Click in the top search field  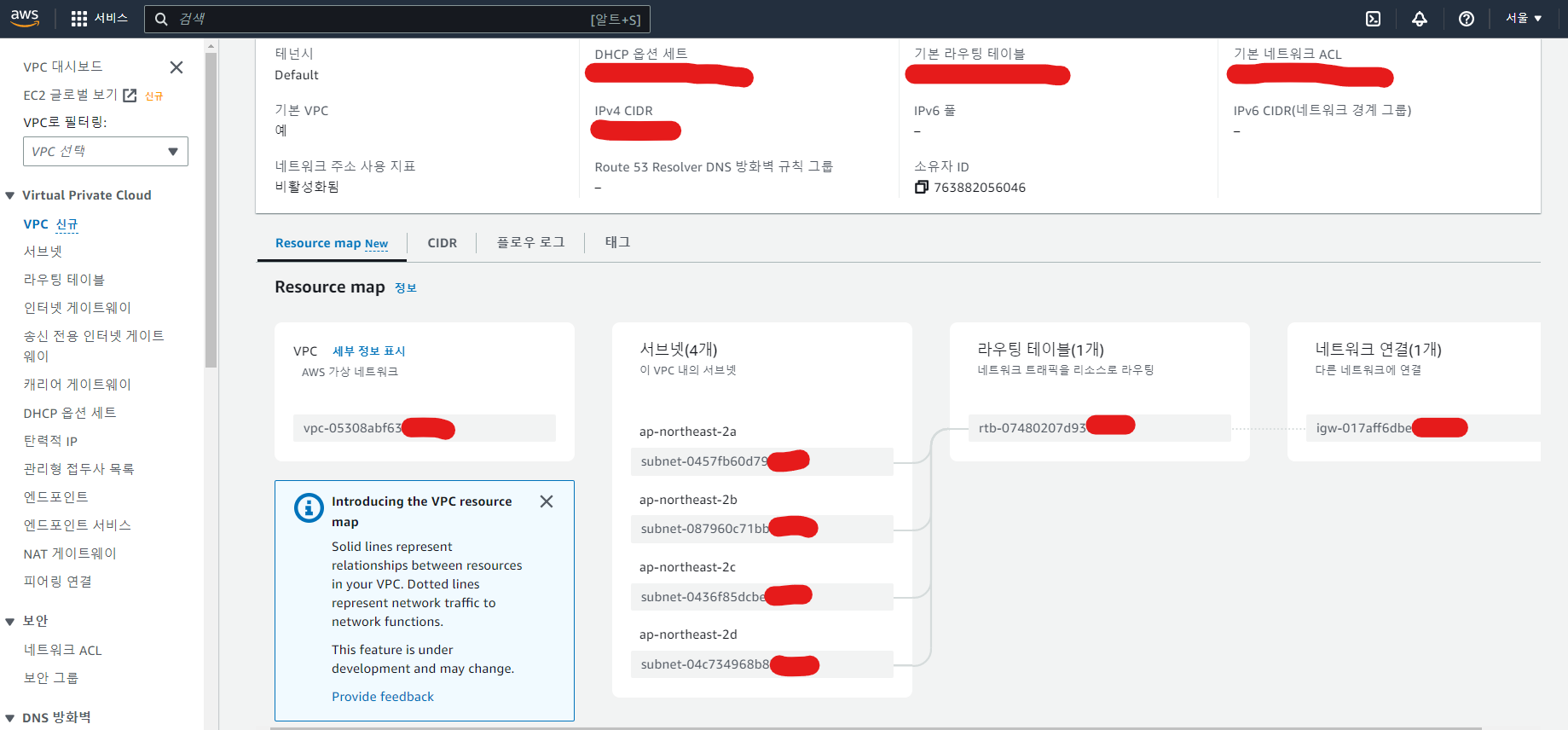397,19
